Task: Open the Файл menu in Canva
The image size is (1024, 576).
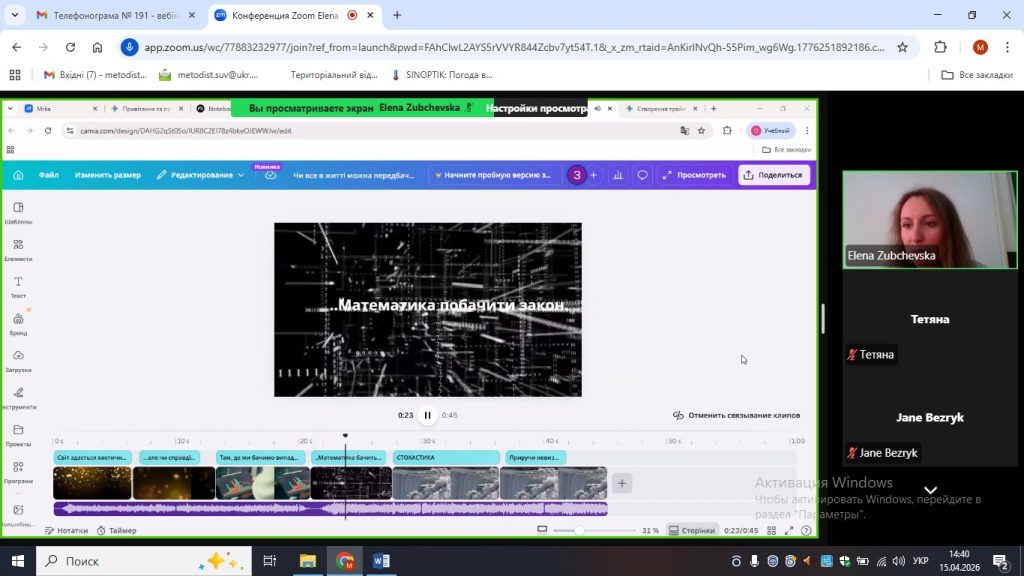Action: [x=49, y=175]
